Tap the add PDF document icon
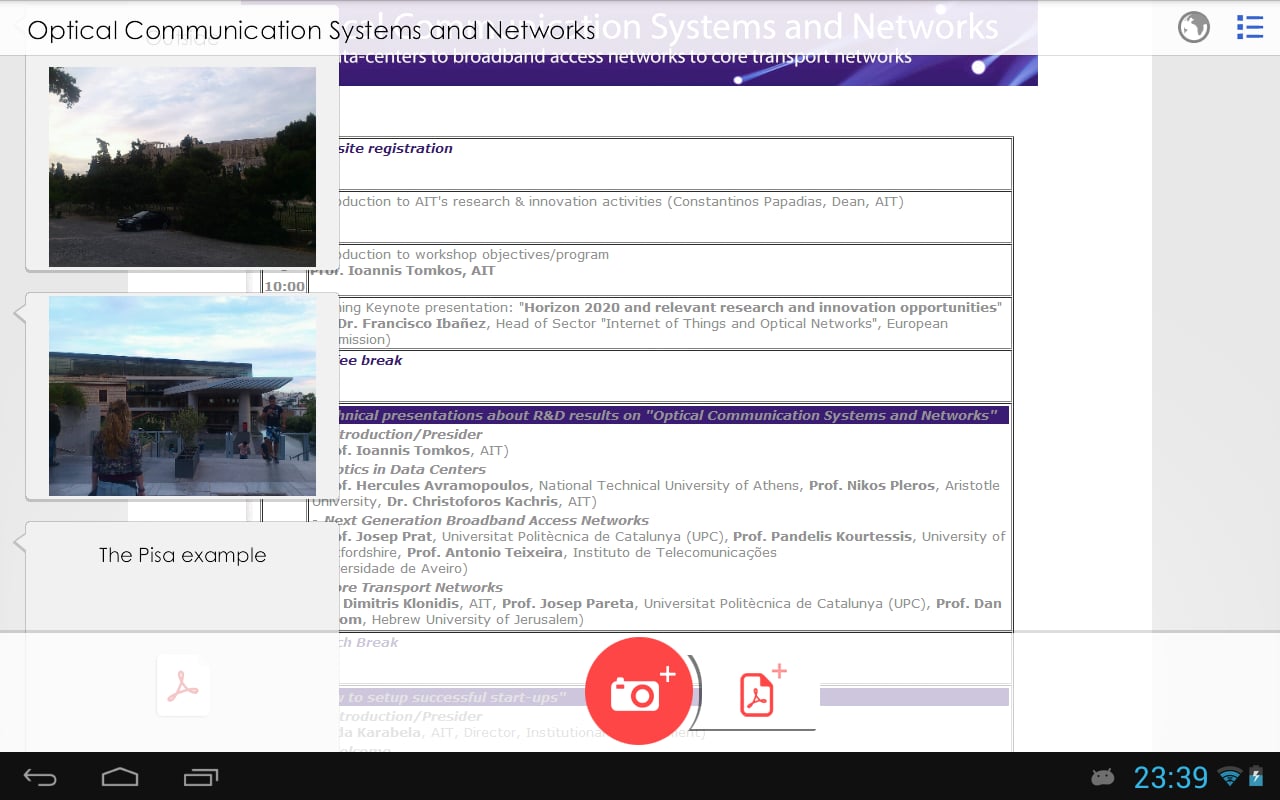 click(762, 691)
